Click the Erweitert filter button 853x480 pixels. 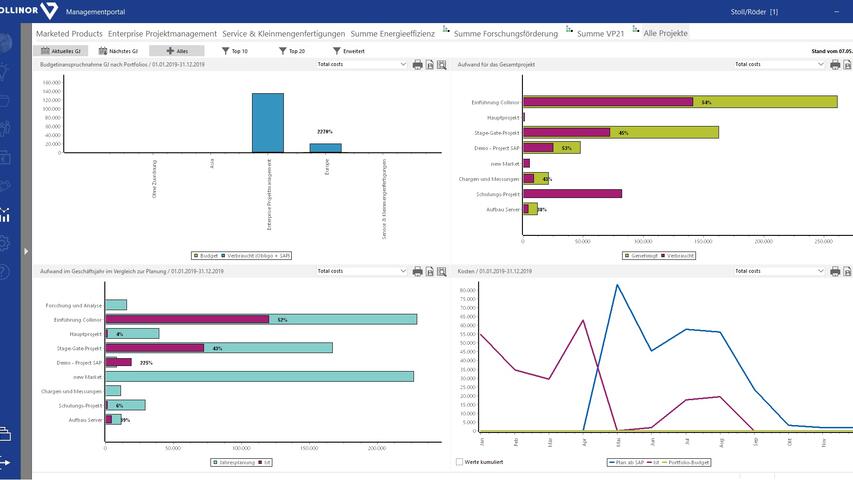[x=348, y=50]
